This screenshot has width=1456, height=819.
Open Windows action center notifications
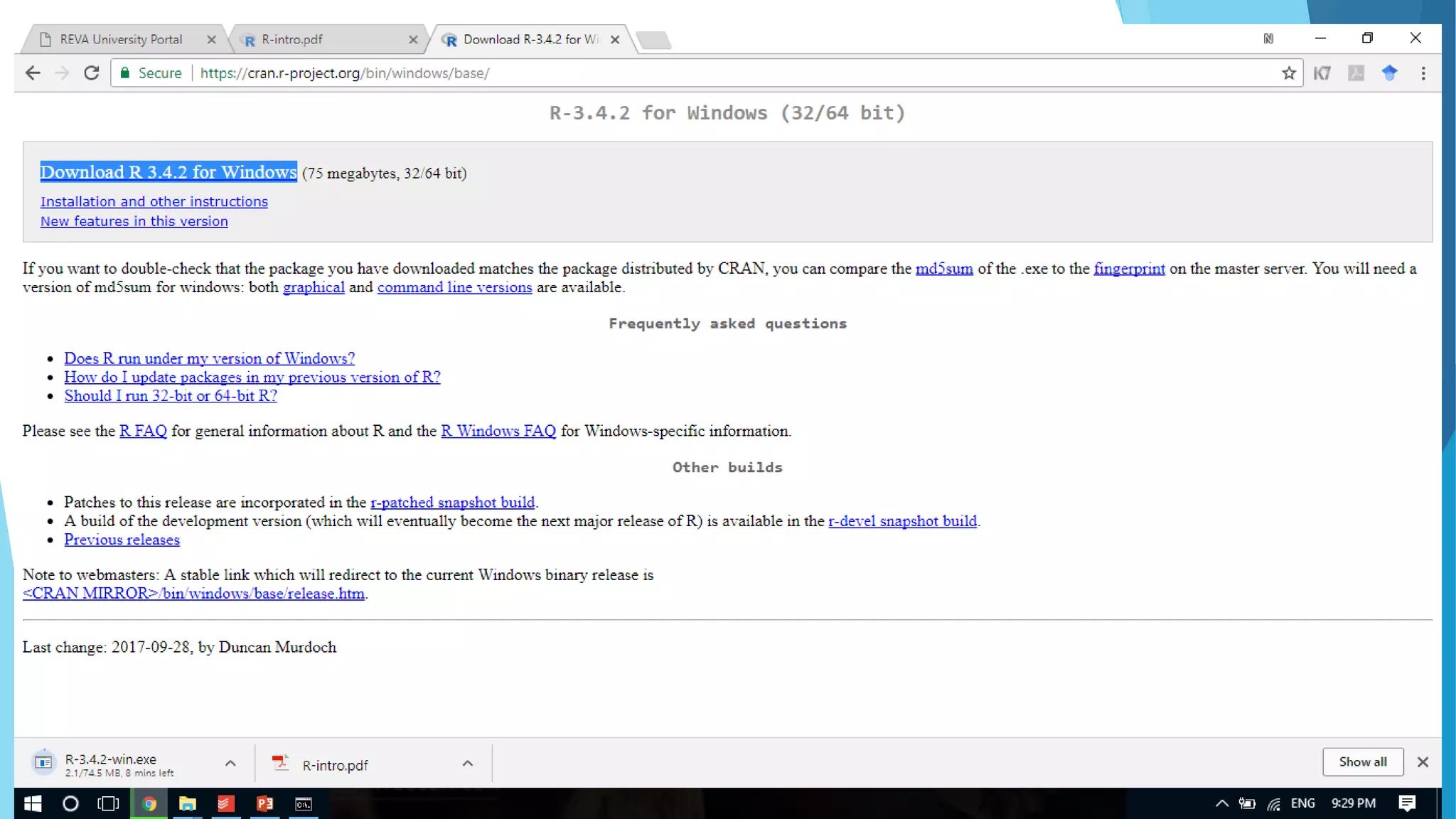(1406, 803)
